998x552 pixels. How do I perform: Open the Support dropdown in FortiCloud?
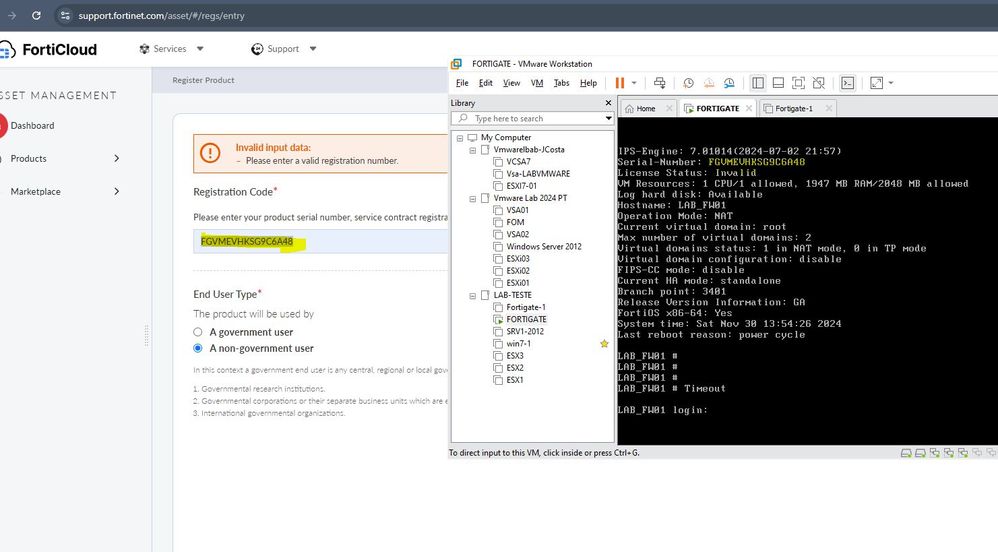coord(284,49)
